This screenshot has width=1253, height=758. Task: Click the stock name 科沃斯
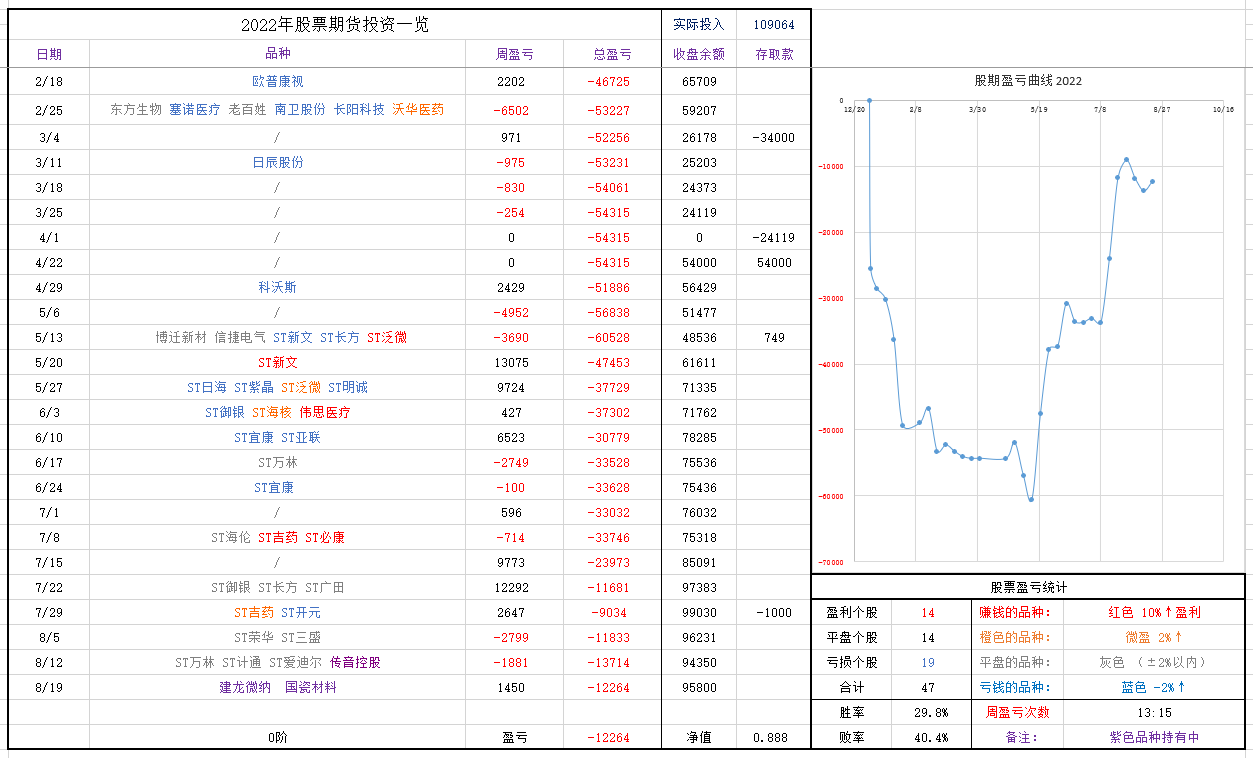(277, 287)
